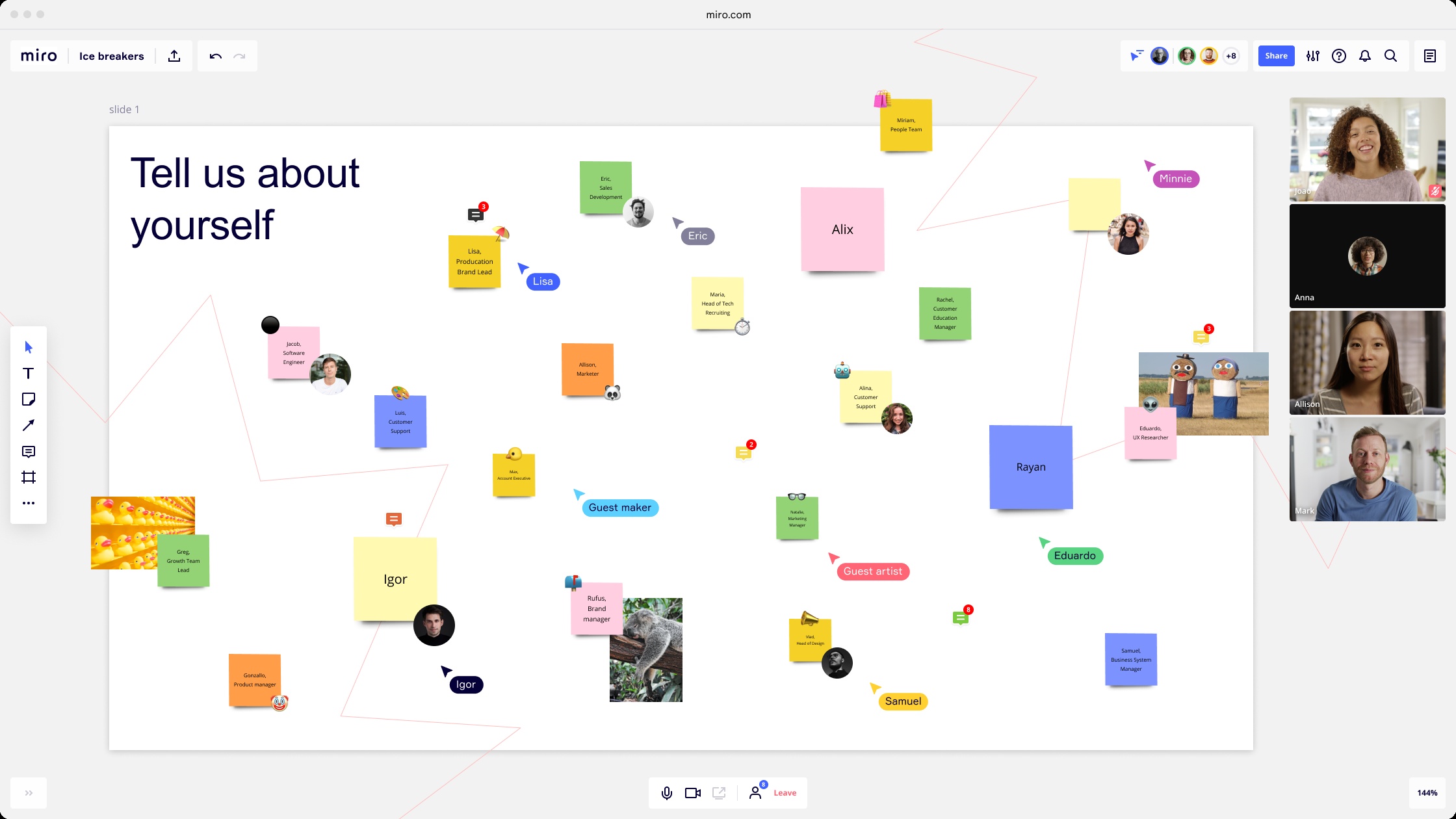The width and height of the screenshot is (1456, 819).
Task: Toggle collaborator cursors visibility icon
Action: (x=1136, y=56)
